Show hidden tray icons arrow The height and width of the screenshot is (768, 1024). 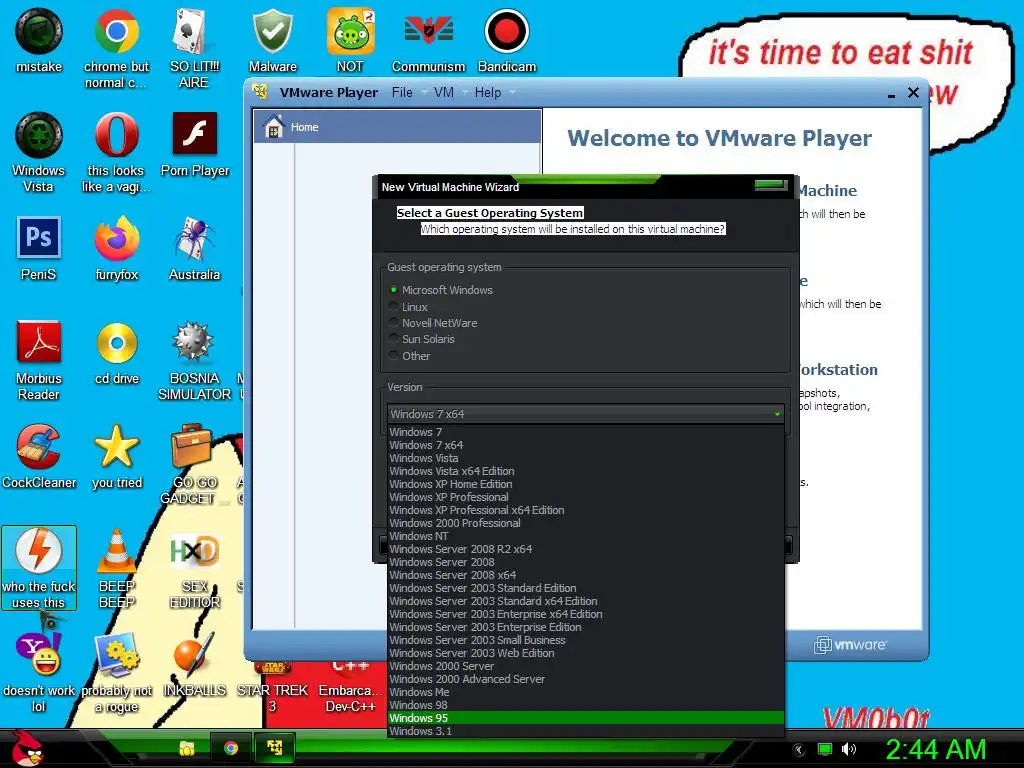point(799,750)
